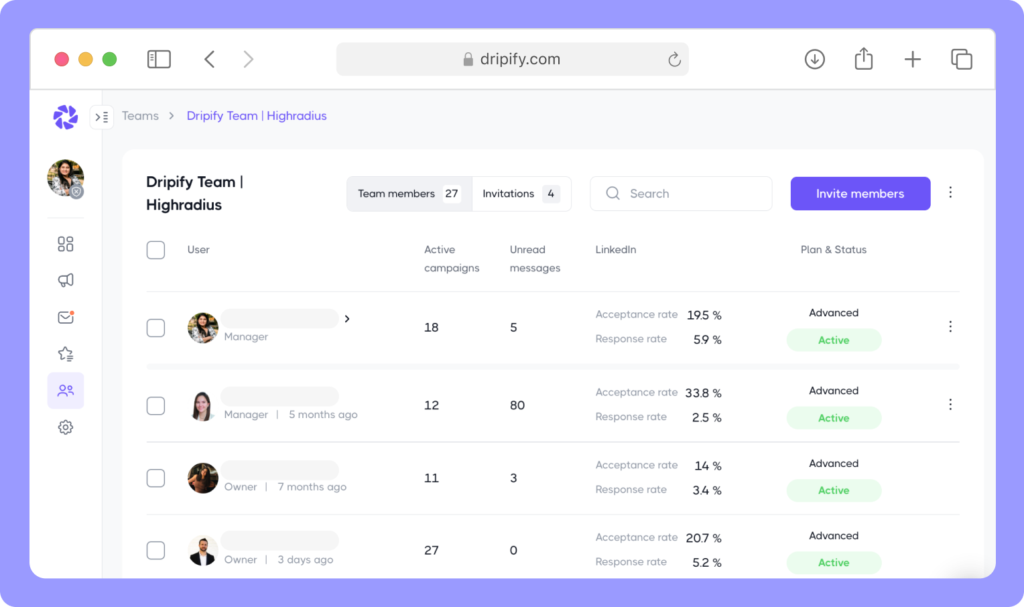The height and width of the screenshot is (607, 1024).
Task: Tick the checkbox for the row with 18 campaigns
Action: tap(155, 328)
